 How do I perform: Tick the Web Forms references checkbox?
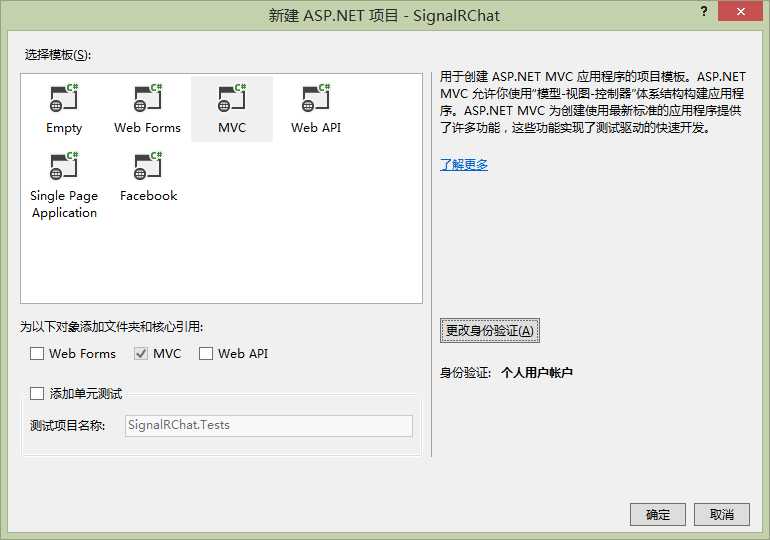(x=37, y=353)
